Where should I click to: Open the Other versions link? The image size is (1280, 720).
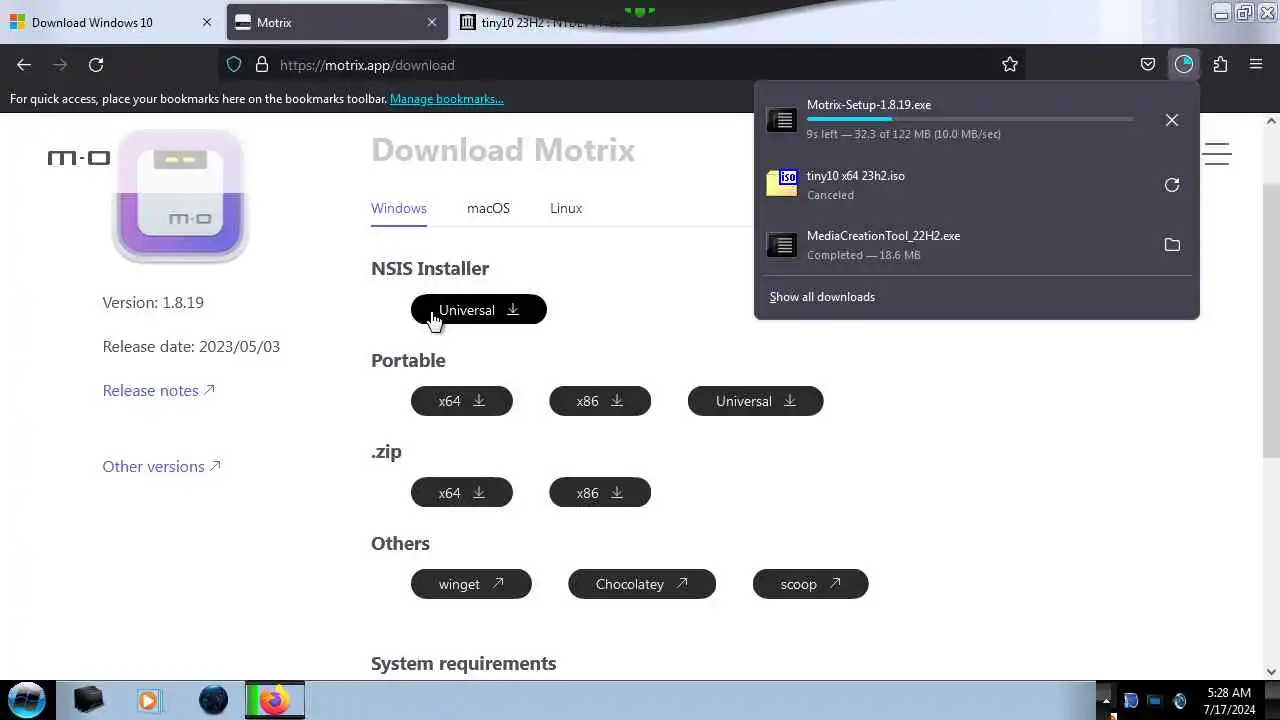[162, 466]
